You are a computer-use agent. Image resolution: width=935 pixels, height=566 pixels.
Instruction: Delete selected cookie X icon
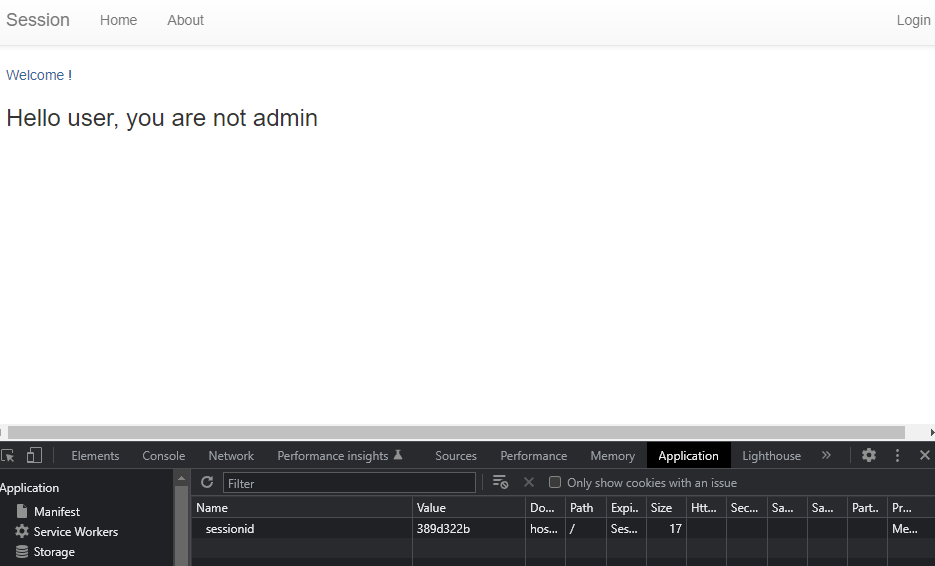[x=529, y=482]
